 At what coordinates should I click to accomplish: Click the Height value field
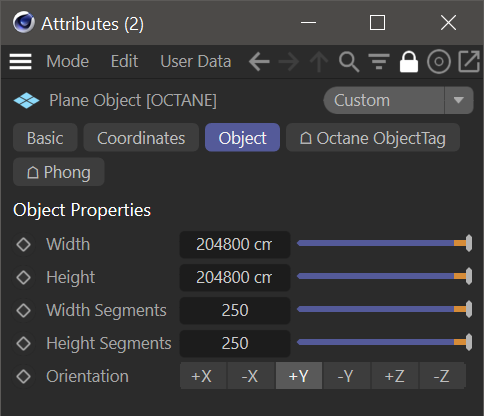pyautogui.click(x=235, y=277)
